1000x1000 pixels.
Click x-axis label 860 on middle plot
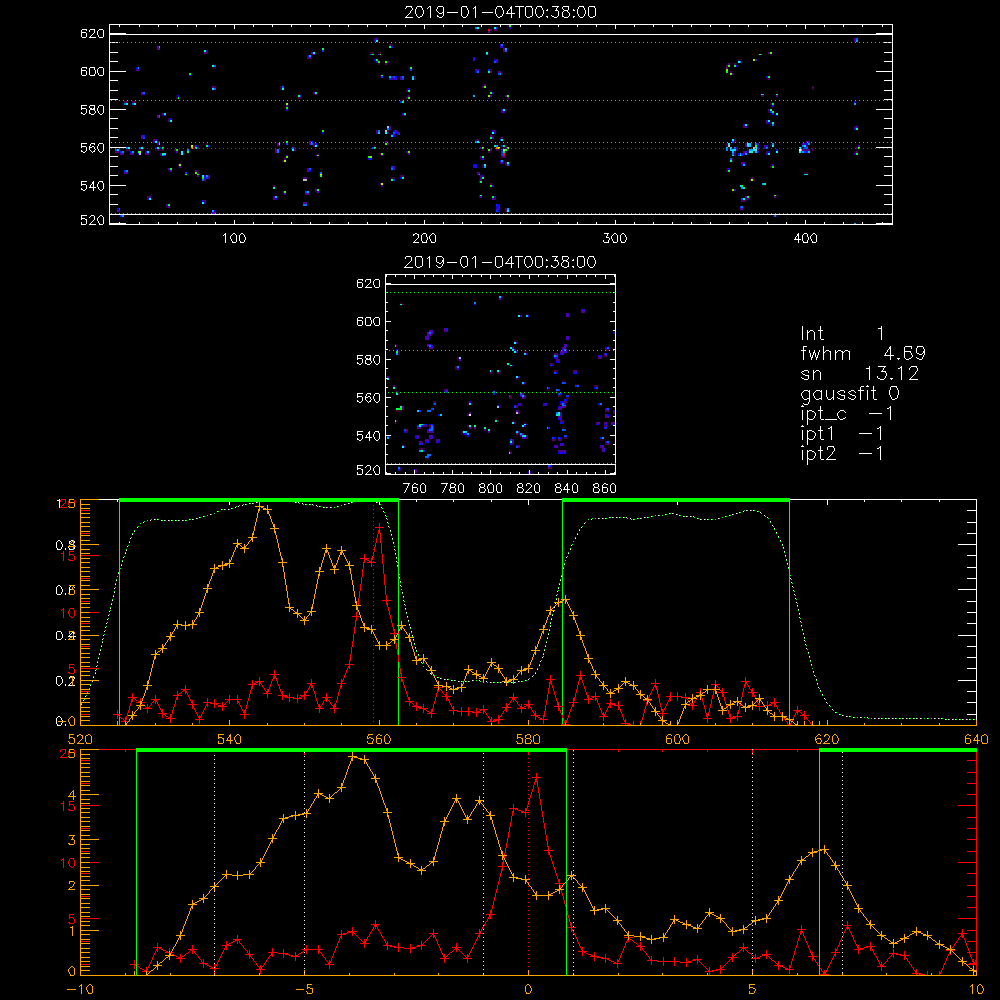[x=604, y=489]
